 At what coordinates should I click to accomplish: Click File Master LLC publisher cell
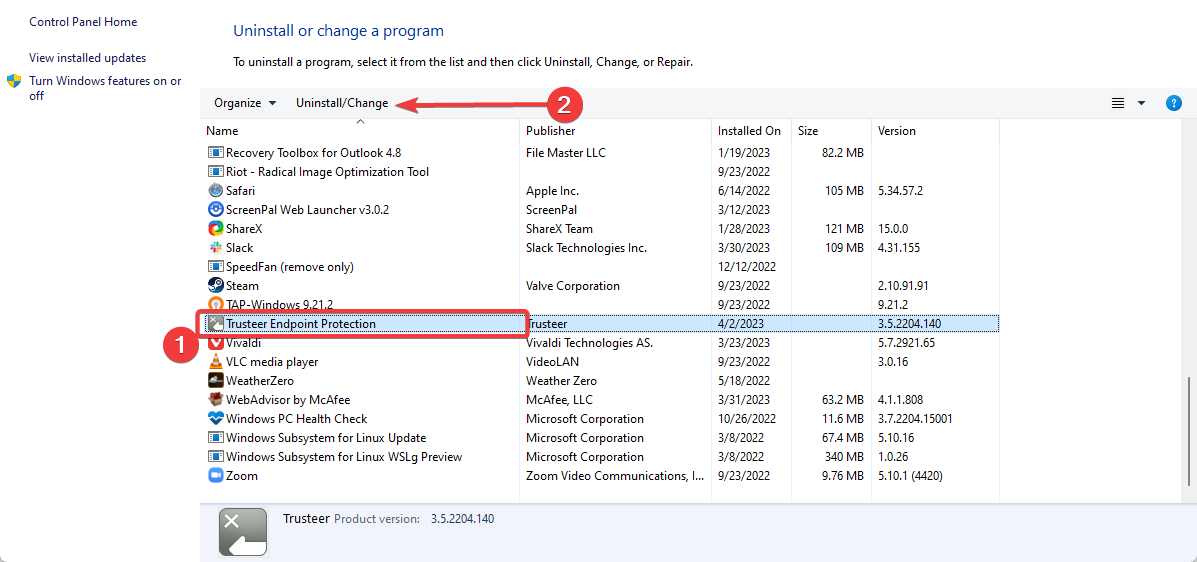[x=566, y=153]
